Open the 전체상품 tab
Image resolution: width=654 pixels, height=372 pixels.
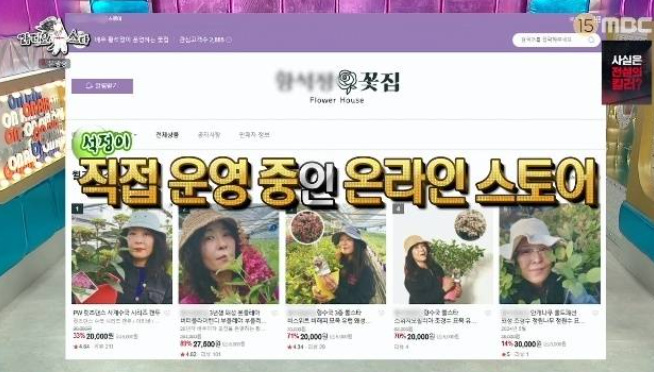pyautogui.click(x=167, y=135)
